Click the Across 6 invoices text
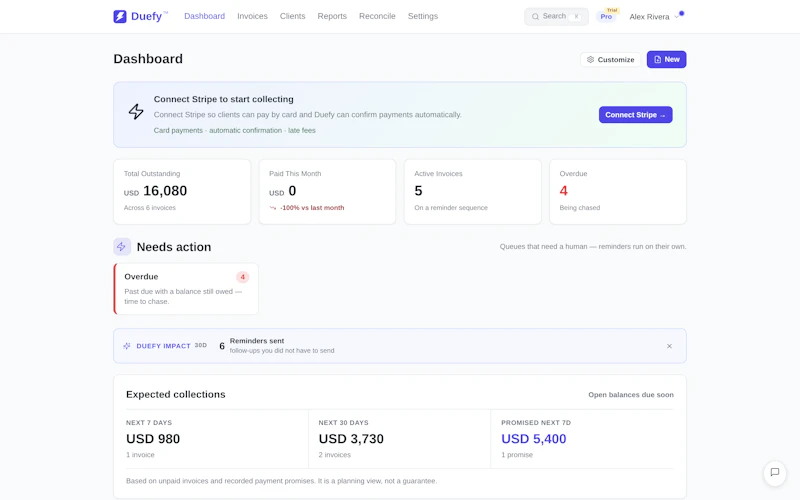This screenshot has height=500, width=800. coord(149,208)
